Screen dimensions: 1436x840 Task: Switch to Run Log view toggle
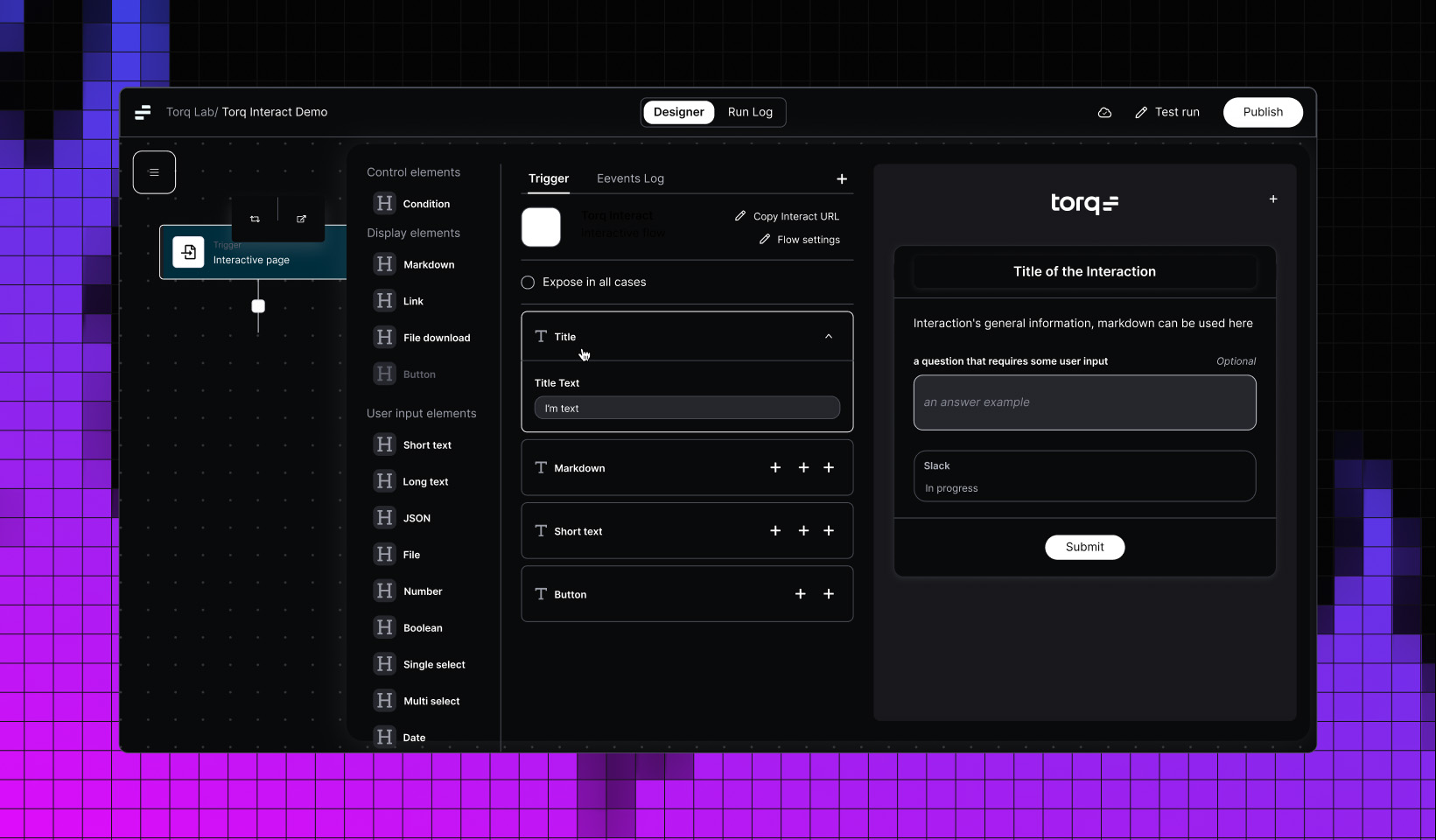click(750, 112)
